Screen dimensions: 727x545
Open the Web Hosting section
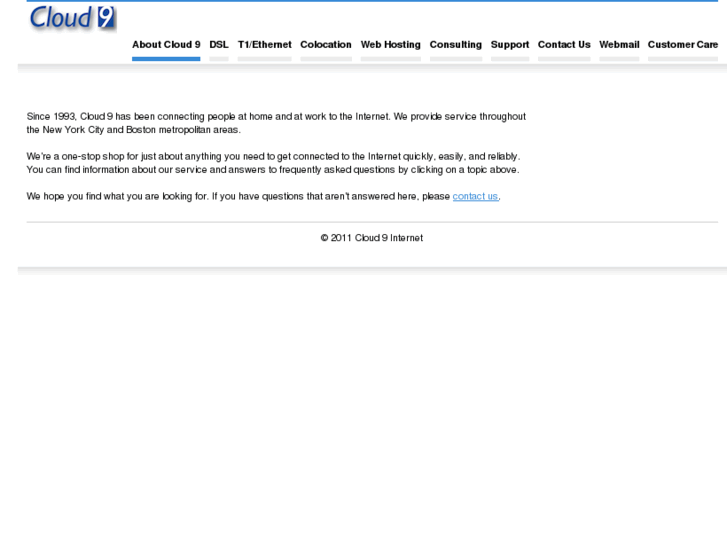point(390,45)
